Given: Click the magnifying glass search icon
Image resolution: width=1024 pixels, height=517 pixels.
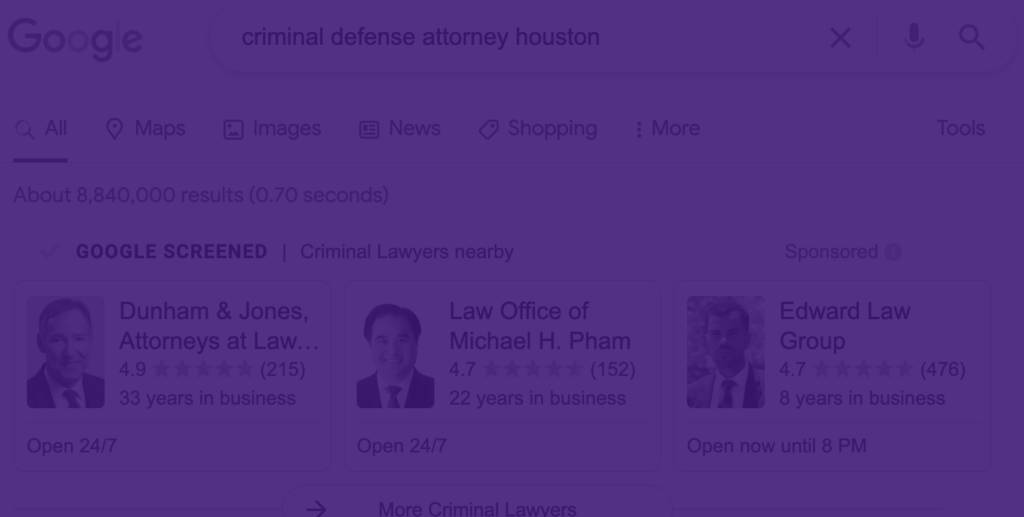Looking at the screenshot, I should (971, 38).
